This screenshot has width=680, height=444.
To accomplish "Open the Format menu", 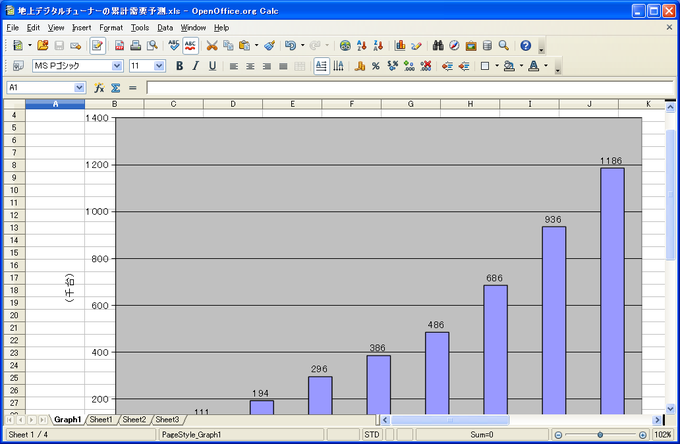I will (111, 28).
